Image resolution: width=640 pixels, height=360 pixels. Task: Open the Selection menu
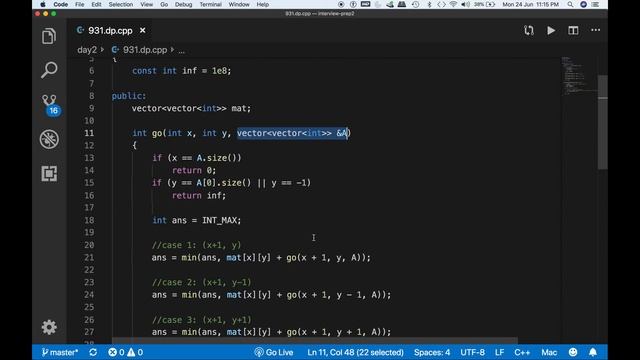121,4
